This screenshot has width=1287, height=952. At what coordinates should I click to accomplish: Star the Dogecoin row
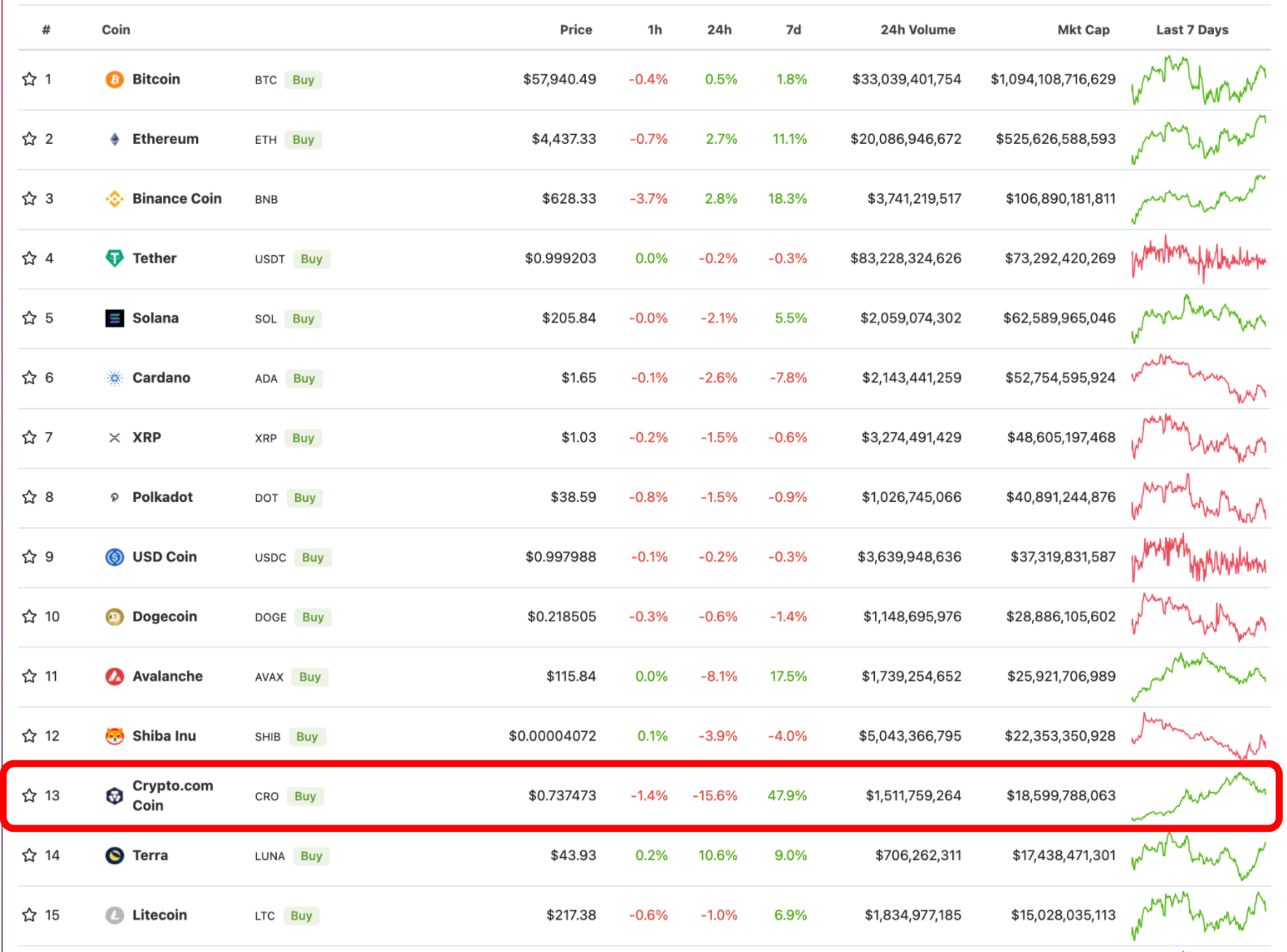click(x=29, y=617)
